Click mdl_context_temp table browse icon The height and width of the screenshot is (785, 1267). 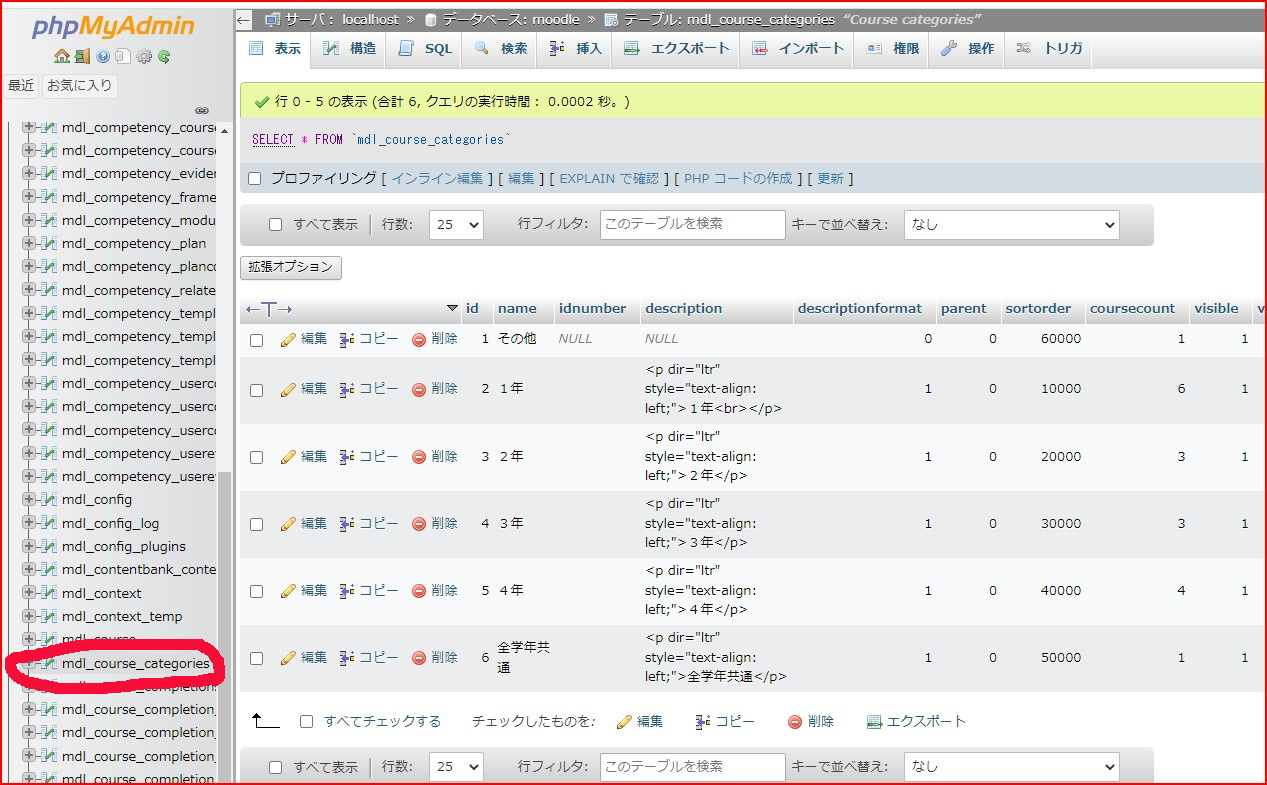click(x=49, y=616)
